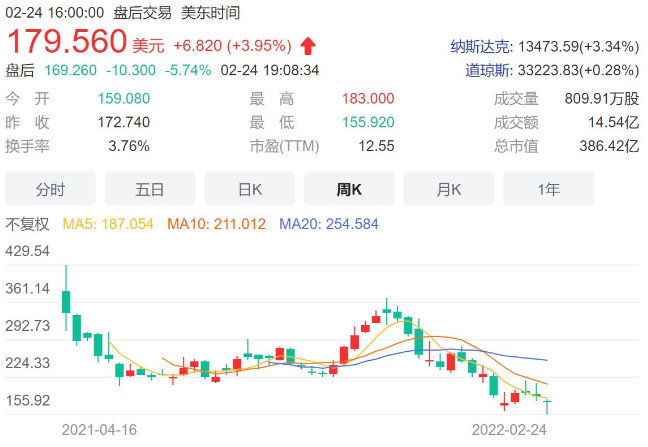This screenshot has height=447, width=648.
Task: Open the 日K chart tab
Action: [250, 189]
